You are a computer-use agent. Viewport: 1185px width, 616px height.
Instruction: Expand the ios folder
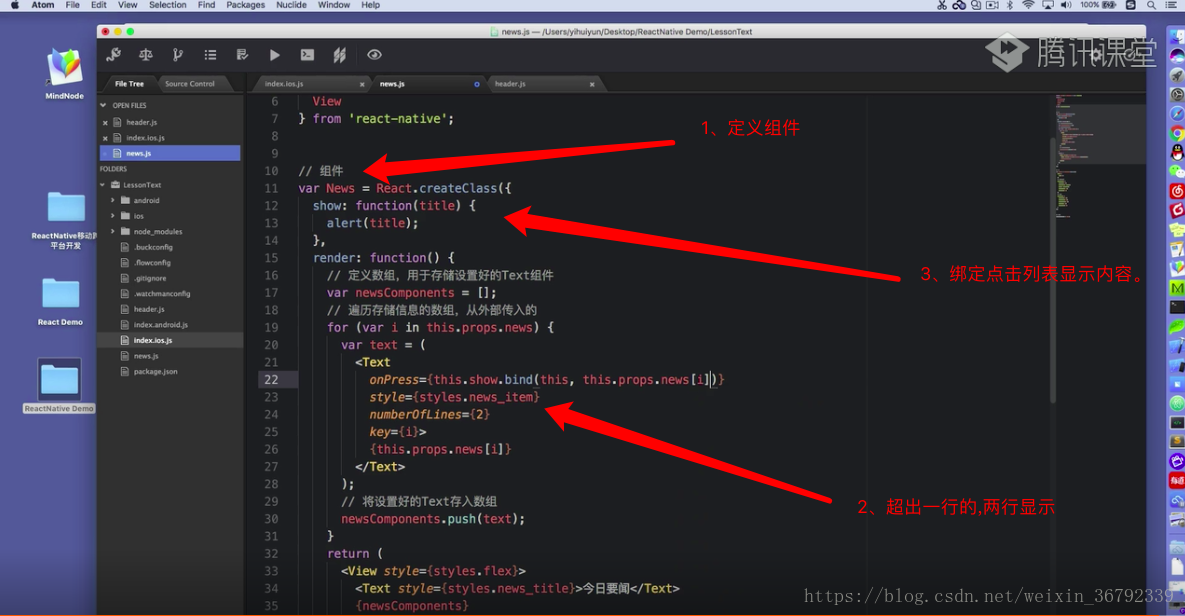113,216
